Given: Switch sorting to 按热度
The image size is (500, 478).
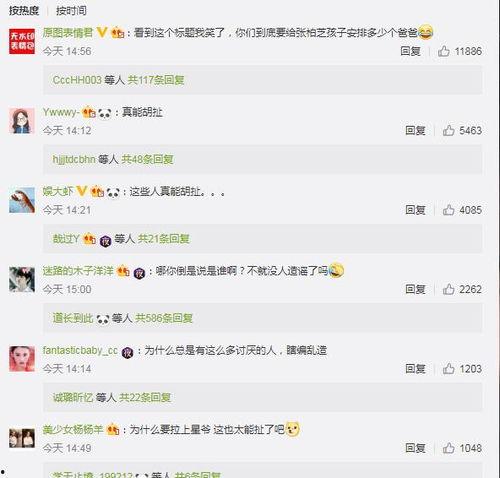Looking at the screenshot, I should 24,11.
